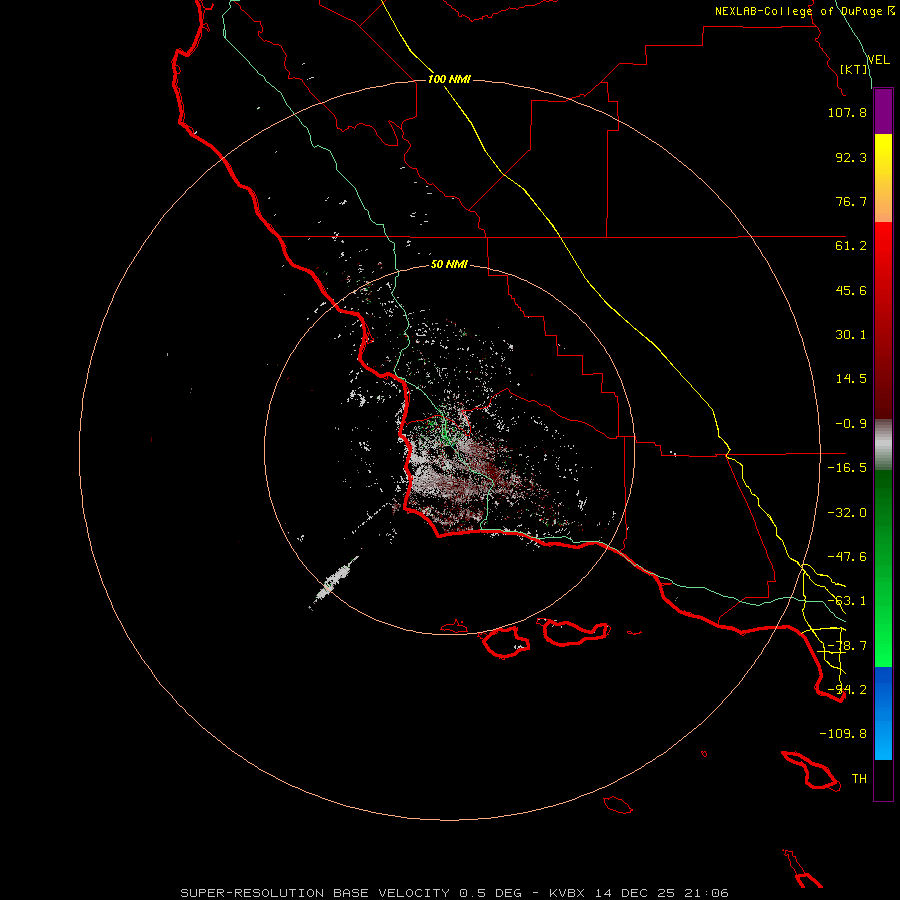900x900 pixels.
Task: Pick the gray near-zero segment of the color bar
Action: click(883, 443)
